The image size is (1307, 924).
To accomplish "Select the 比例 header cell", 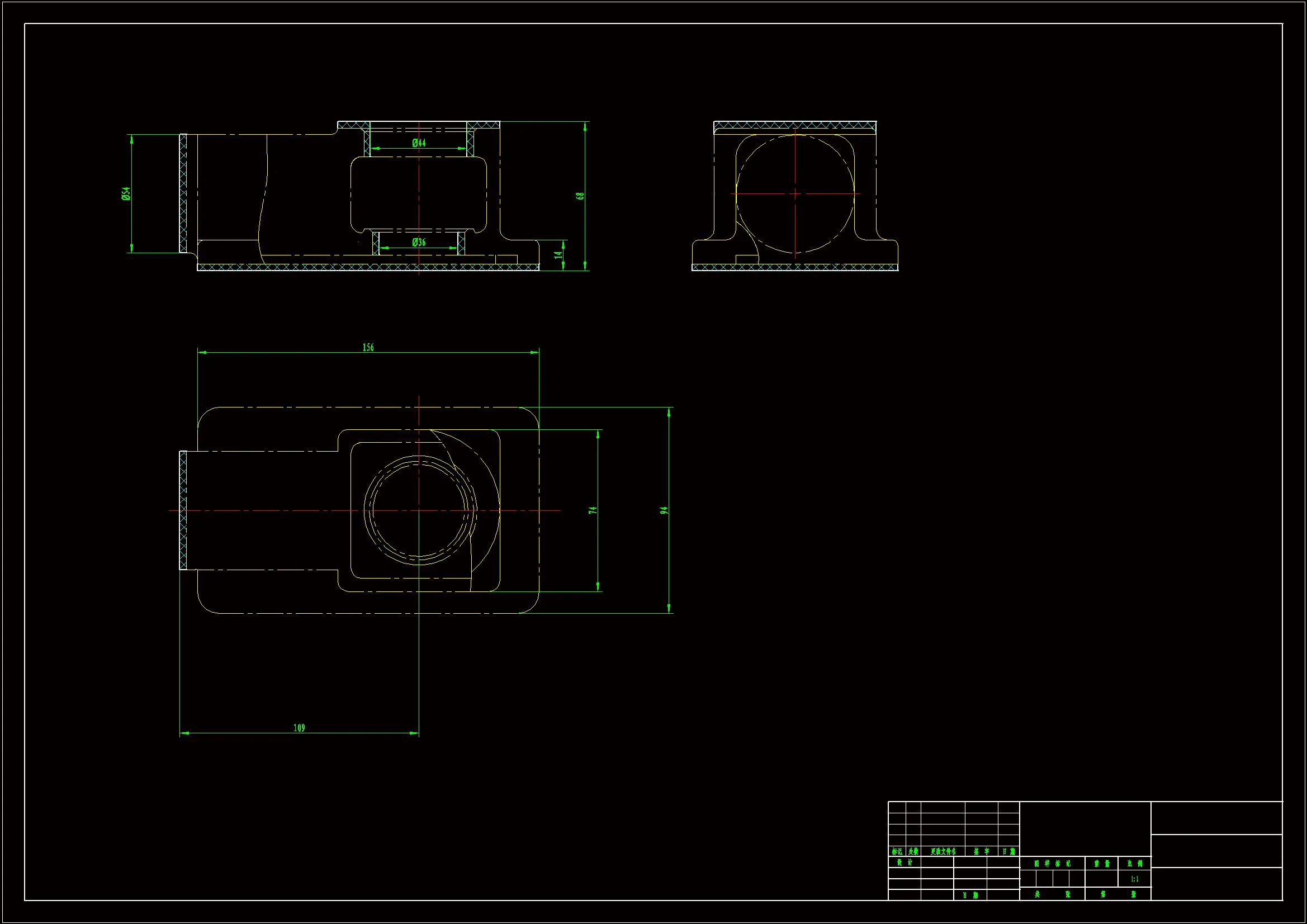I will [x=1134, y=864].
